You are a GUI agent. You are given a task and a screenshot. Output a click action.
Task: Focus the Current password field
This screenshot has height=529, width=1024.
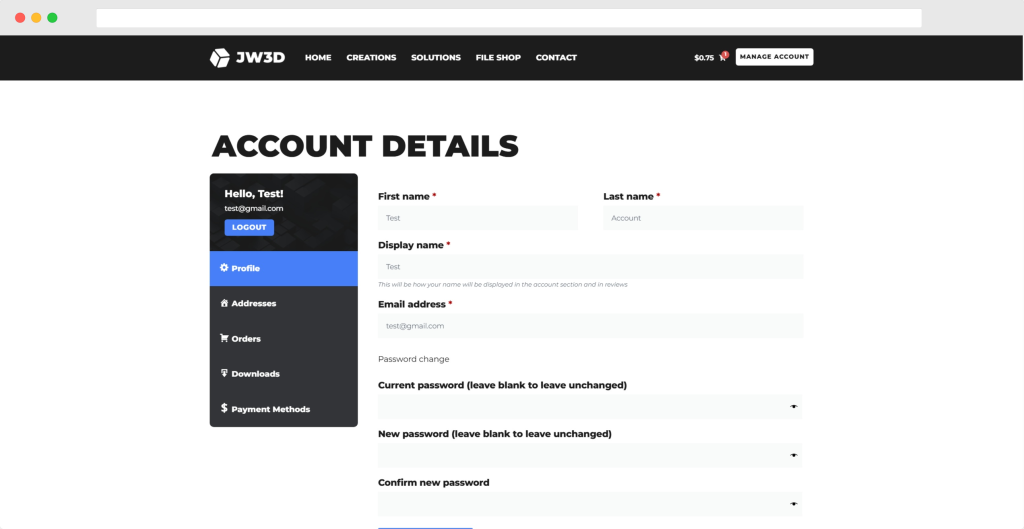[590, 406]
